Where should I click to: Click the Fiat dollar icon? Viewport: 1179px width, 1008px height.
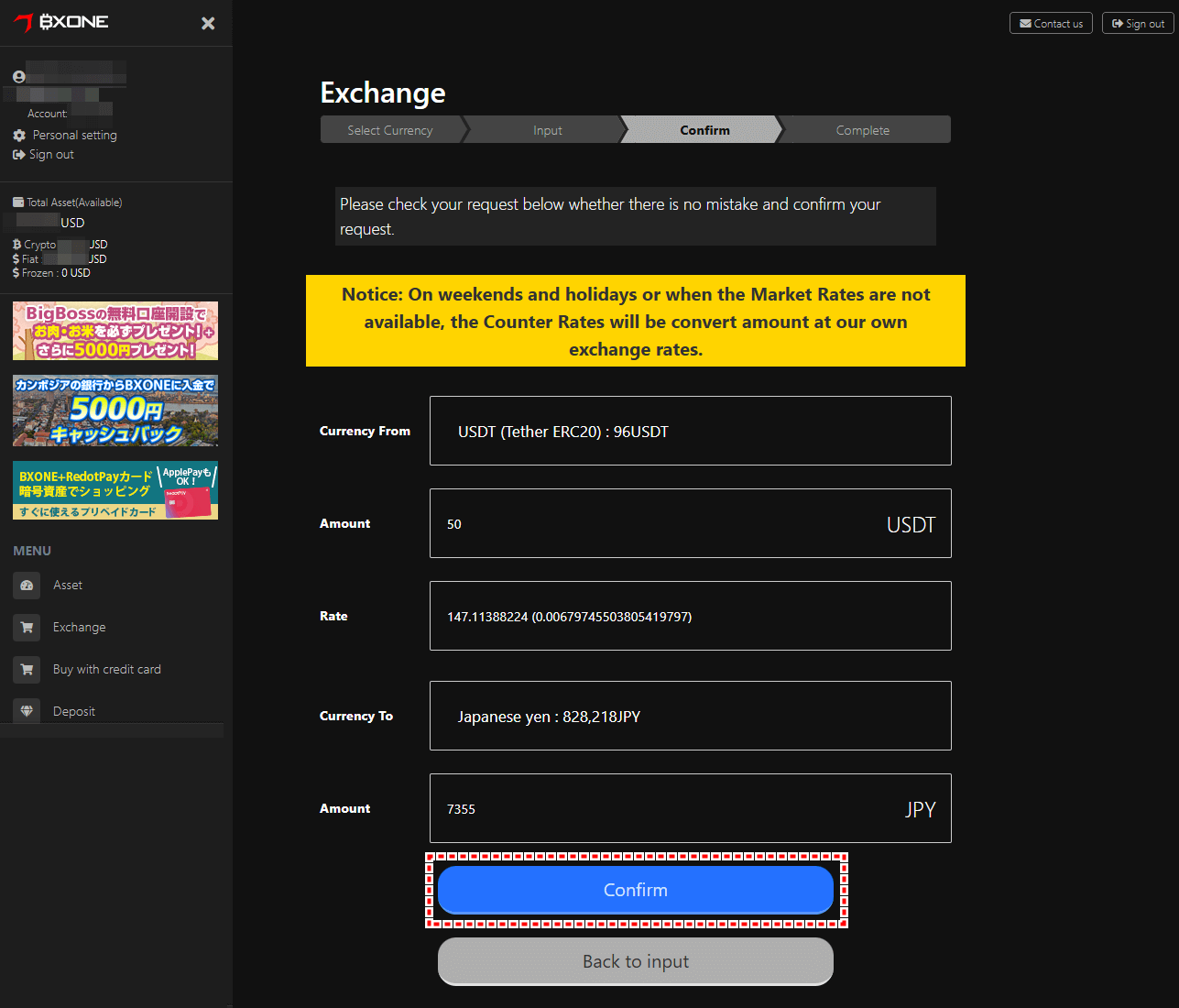pos(16,259)
